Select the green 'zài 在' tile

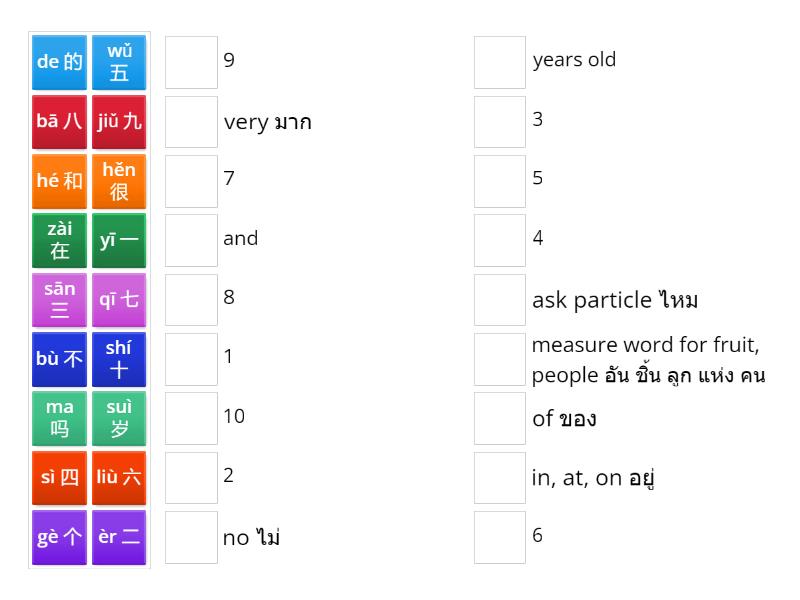[59, 240]
